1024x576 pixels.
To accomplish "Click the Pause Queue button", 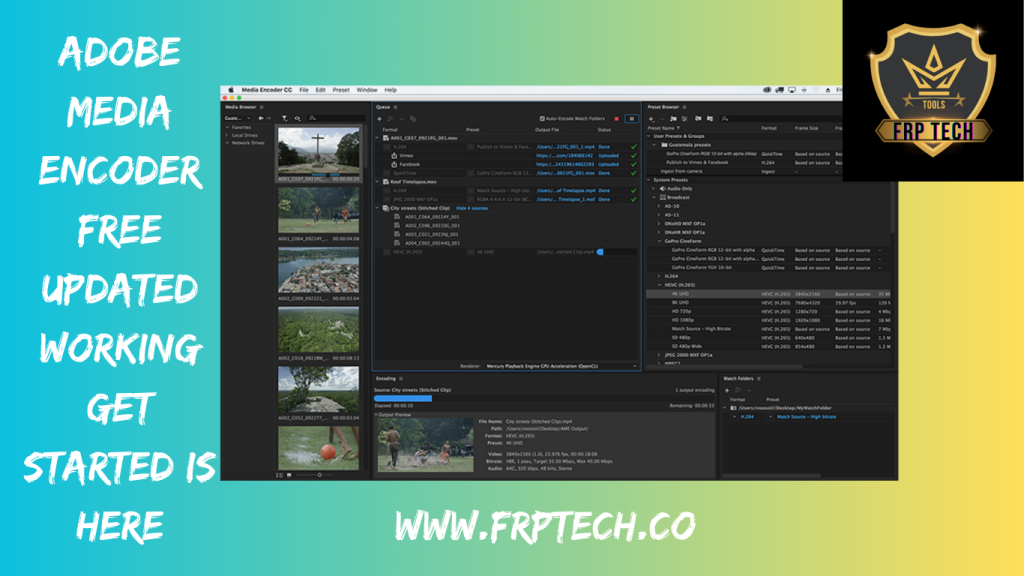I will pos(631,118).
